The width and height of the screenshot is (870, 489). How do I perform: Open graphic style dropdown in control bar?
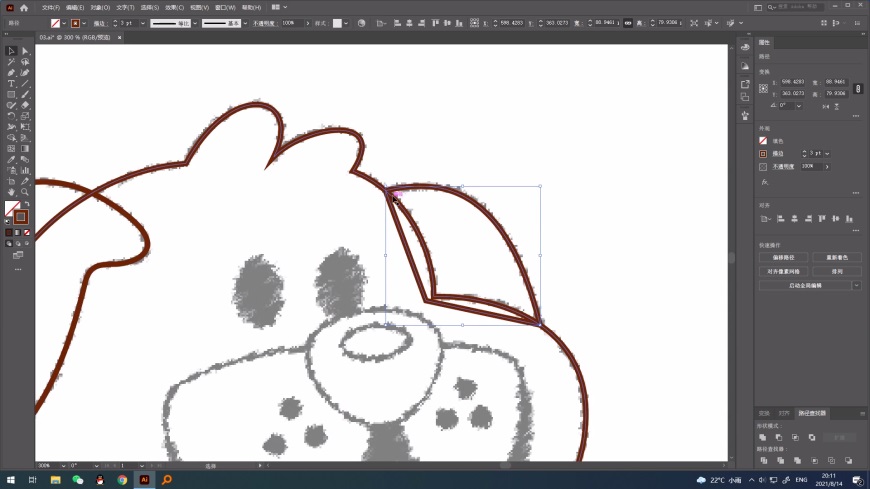tap(346, 23)
